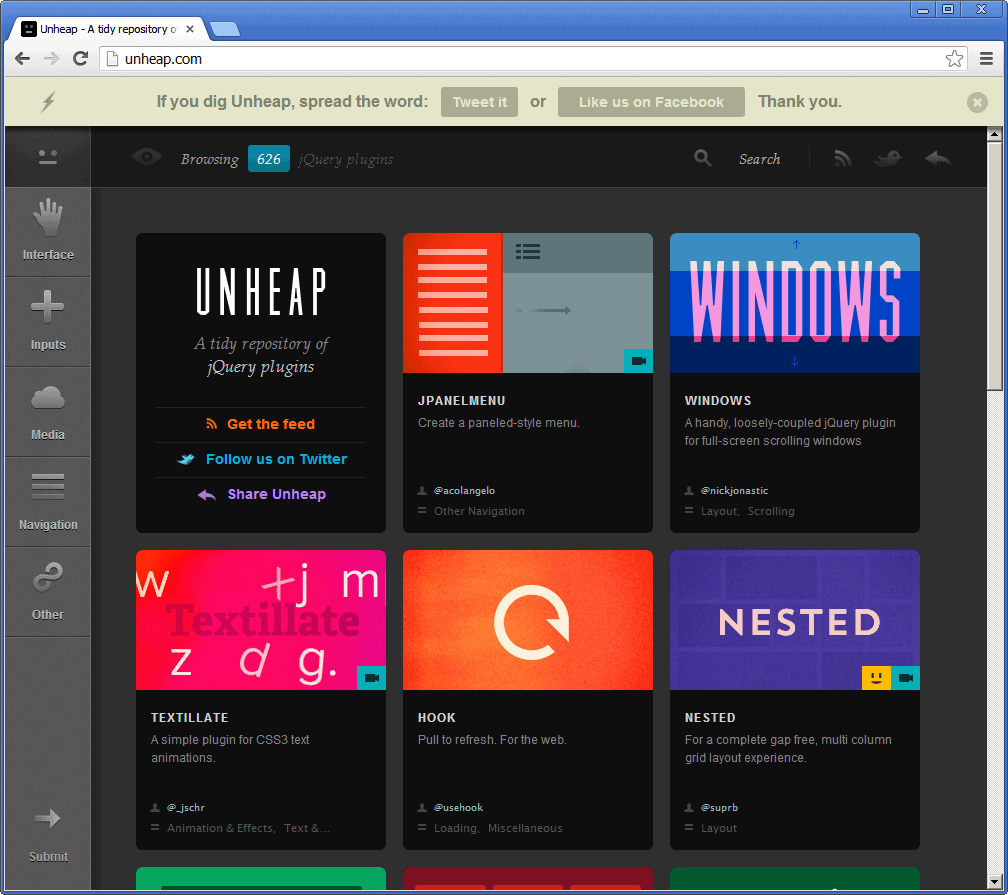The height and width of the screenshot is (895, 1008).
Task: Open the Nested plugin thumbnail
Action: [x=795, y=620]
